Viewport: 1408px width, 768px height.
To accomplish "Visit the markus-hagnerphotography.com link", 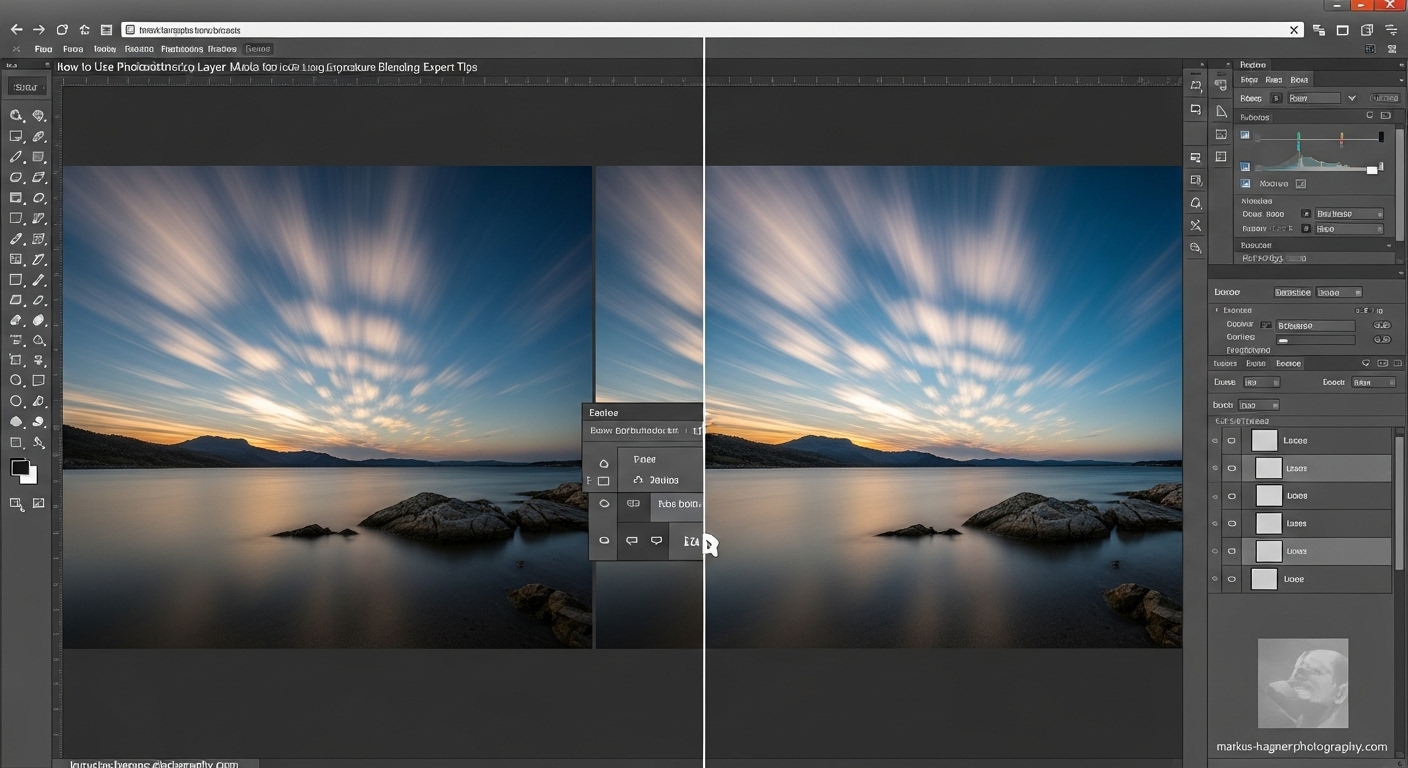I will pyautogui.click(x=1303, y=746).
